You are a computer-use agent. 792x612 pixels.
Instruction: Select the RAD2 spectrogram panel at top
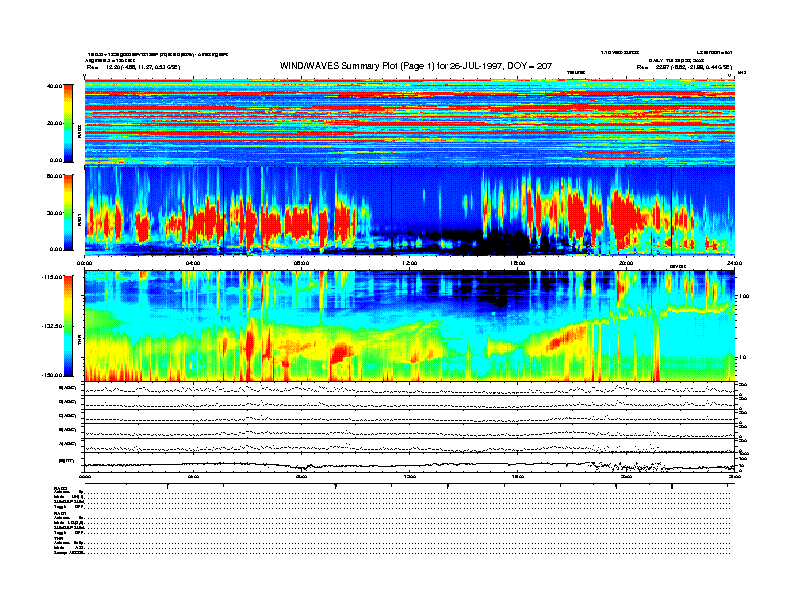click(410, 122)
